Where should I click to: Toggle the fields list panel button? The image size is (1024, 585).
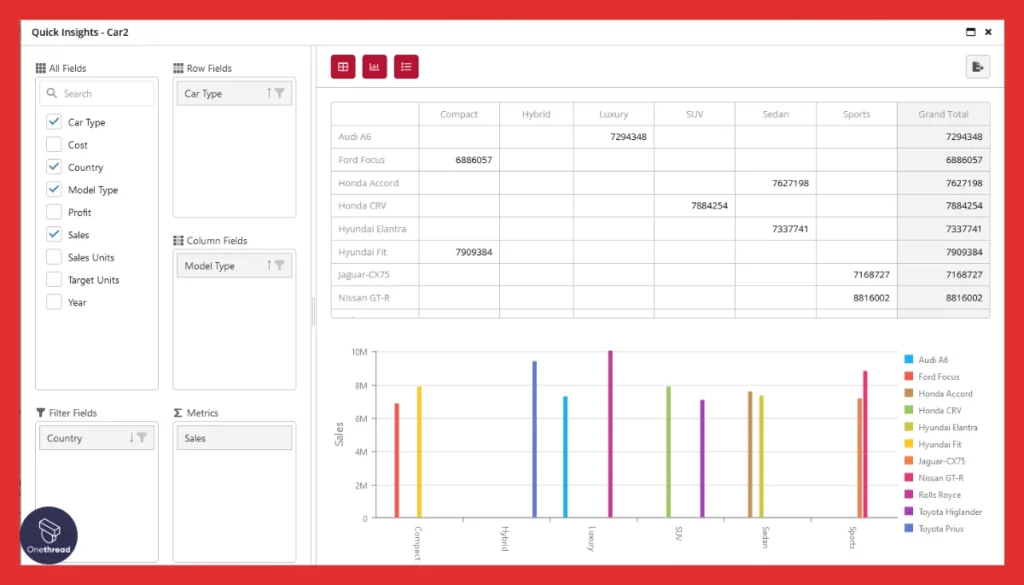click(406, 67)
